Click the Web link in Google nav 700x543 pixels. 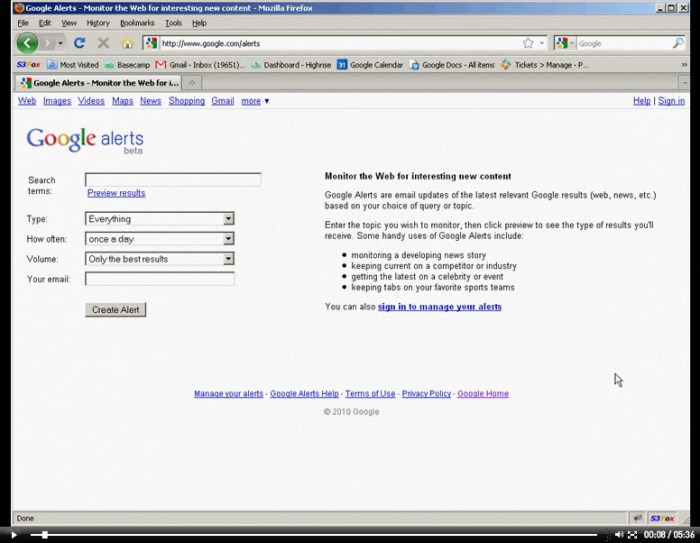tap(27, 101)
